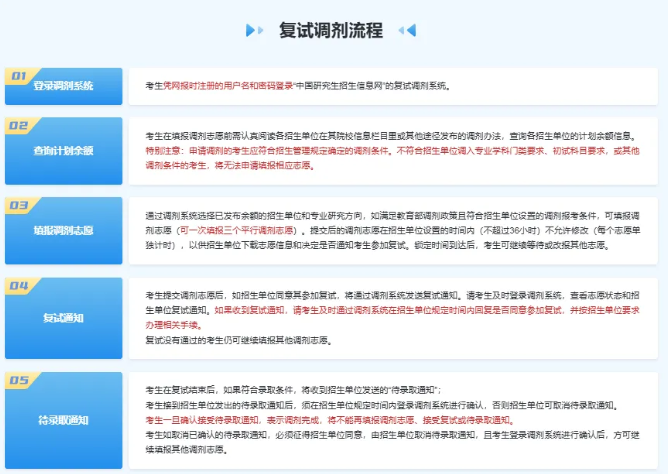Select the 查询计划余额 step label

coord(62,151)
